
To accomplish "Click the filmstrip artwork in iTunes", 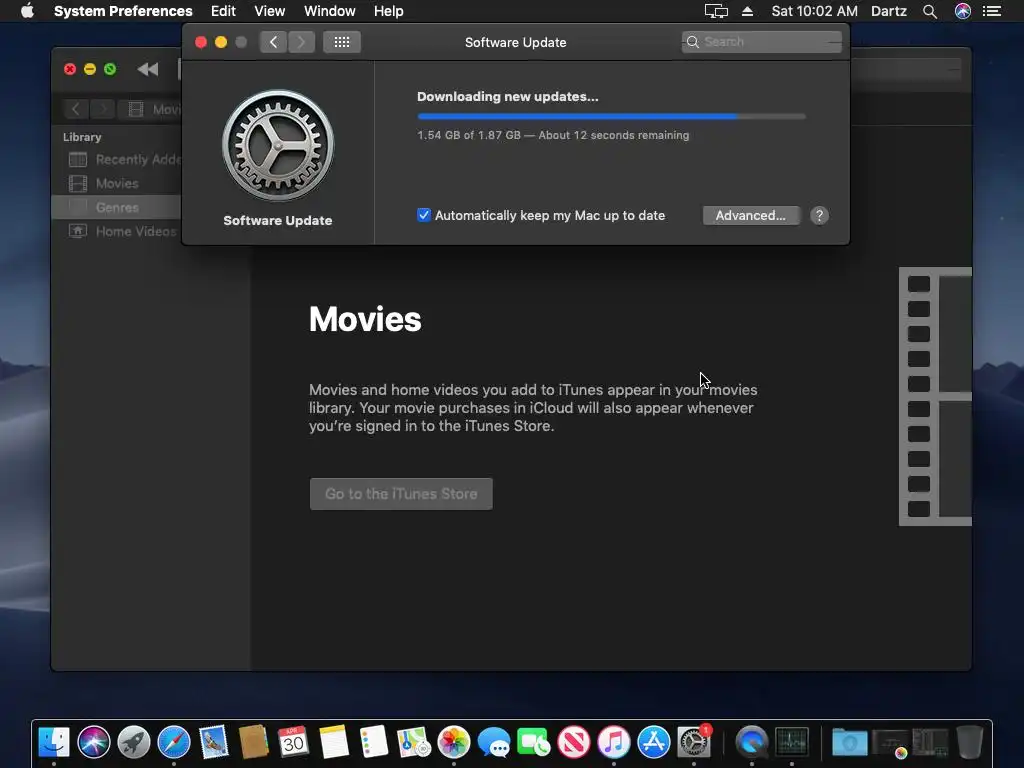I will click(935, 396).
